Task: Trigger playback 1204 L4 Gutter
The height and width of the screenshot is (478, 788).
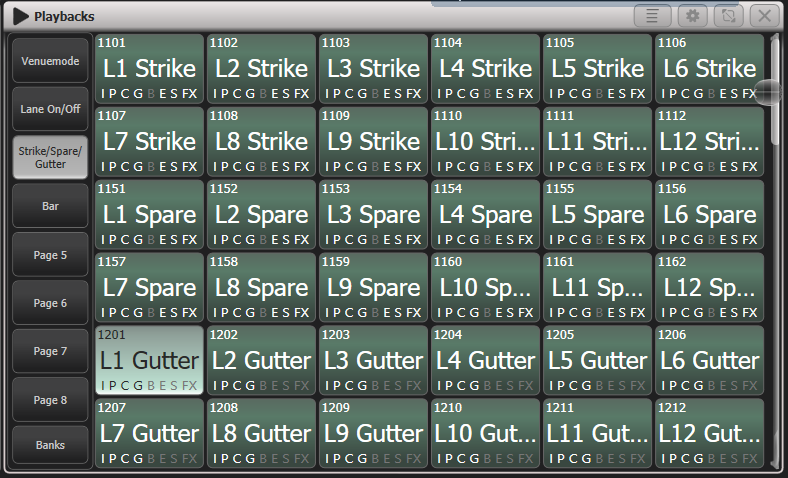Action: click(485, 360)
